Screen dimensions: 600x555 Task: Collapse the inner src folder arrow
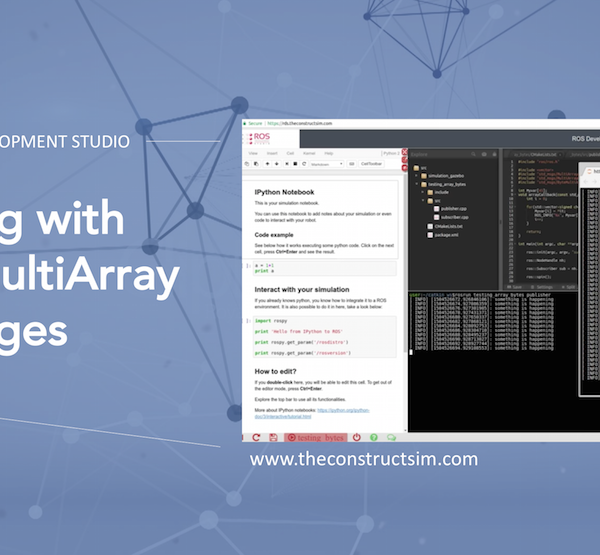point(423,200)
